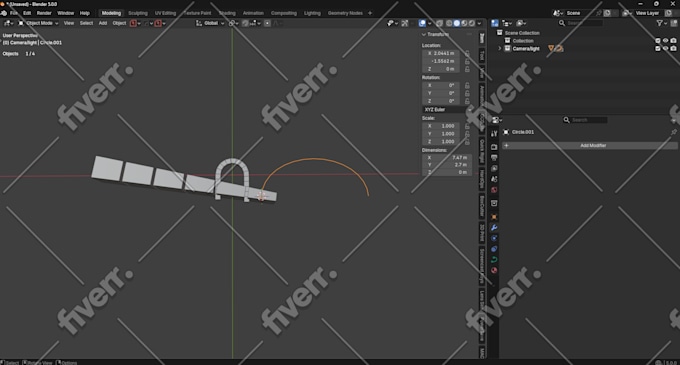680x365 pixels.
Task: Toggle Collection exclude checkbox in outliner
Action: coord(657,40)
